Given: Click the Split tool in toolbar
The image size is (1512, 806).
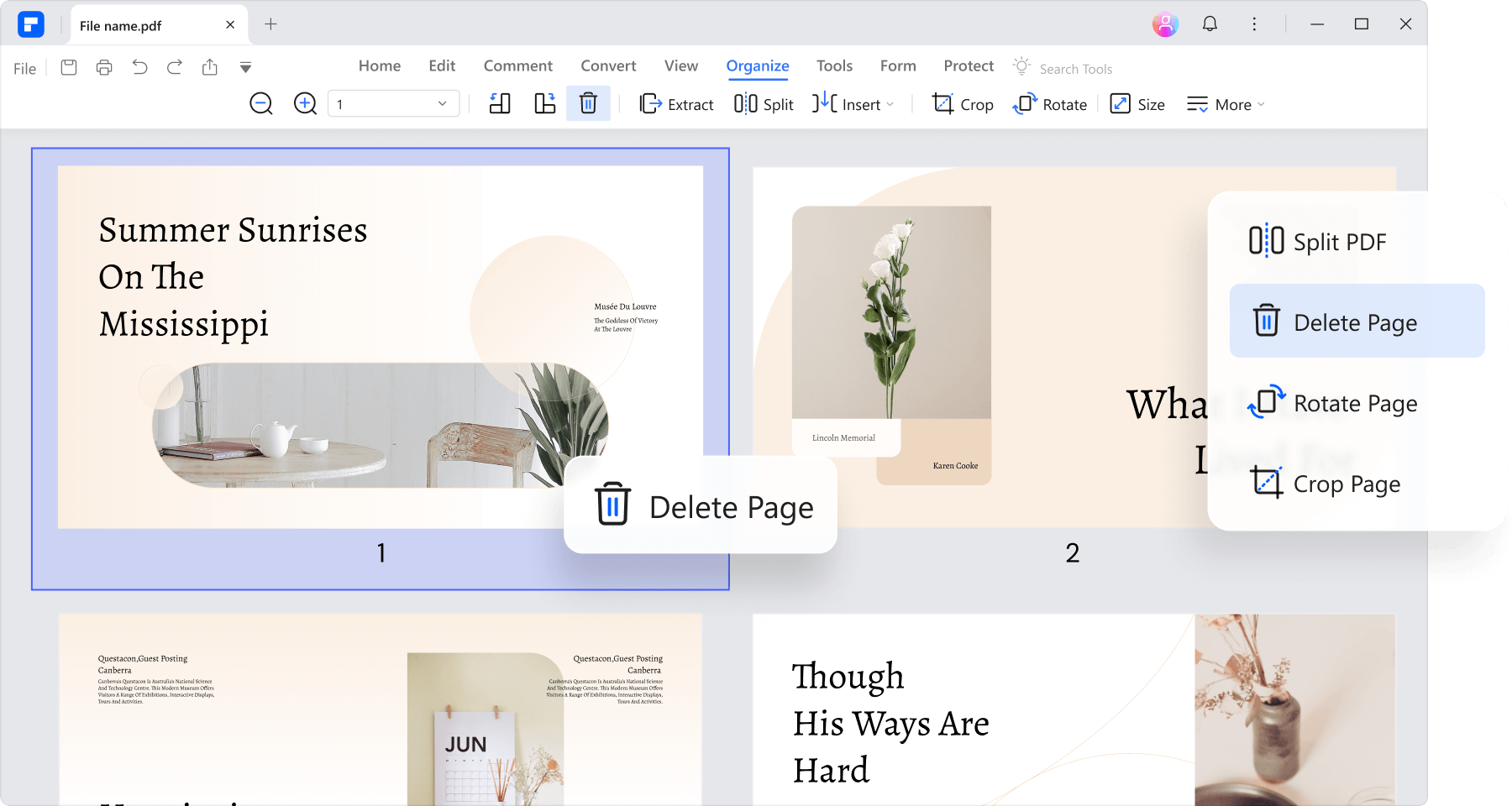Looking at the screenshot, I should [764, 104].
